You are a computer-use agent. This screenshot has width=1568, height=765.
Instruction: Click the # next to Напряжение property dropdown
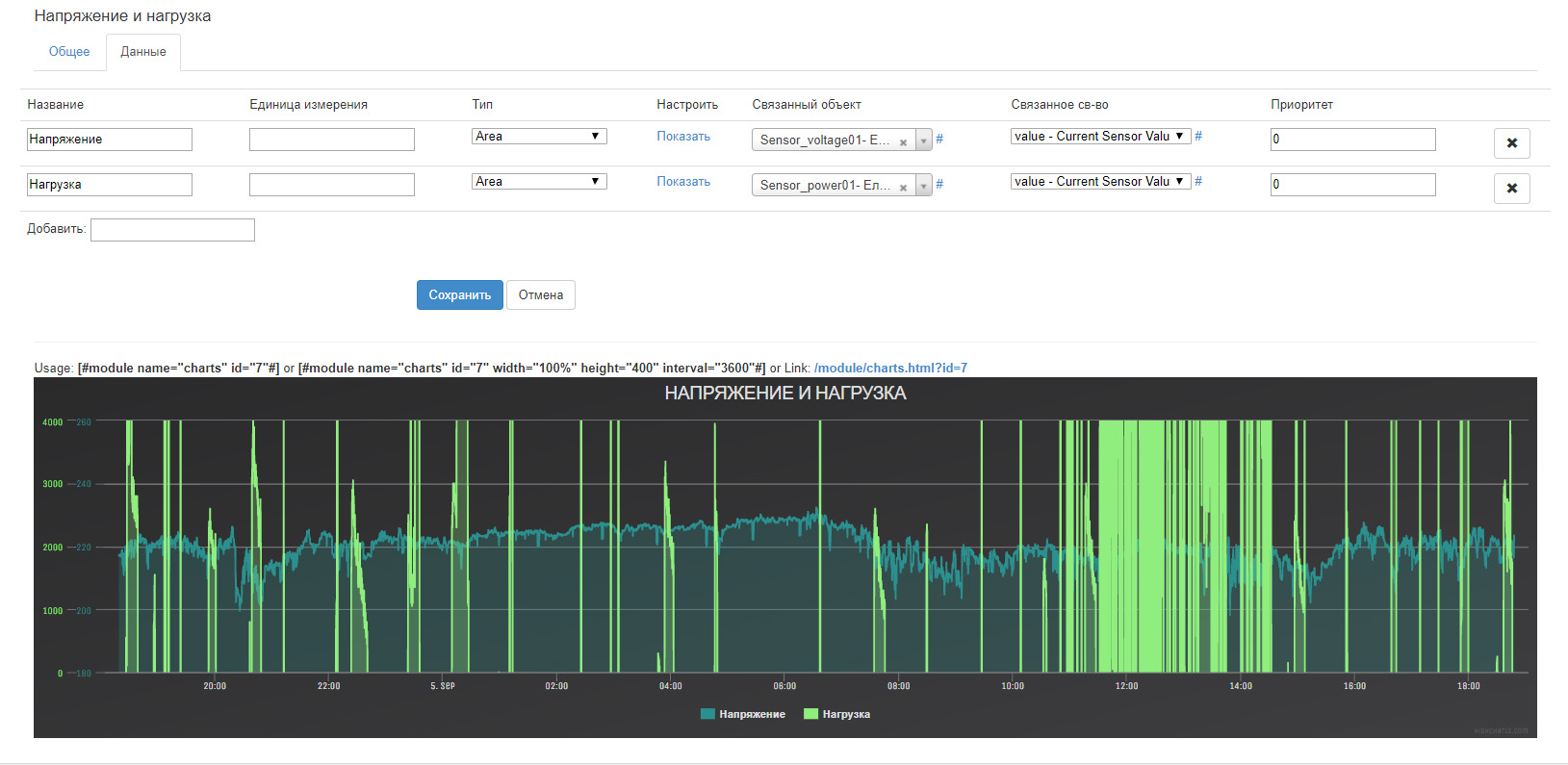pyautogui.click(x=1198, y=137)
